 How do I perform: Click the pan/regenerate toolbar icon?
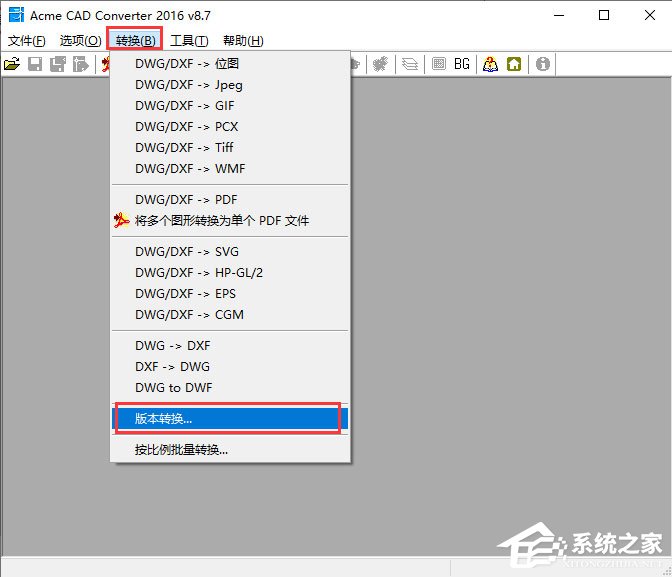coord(381,64)
